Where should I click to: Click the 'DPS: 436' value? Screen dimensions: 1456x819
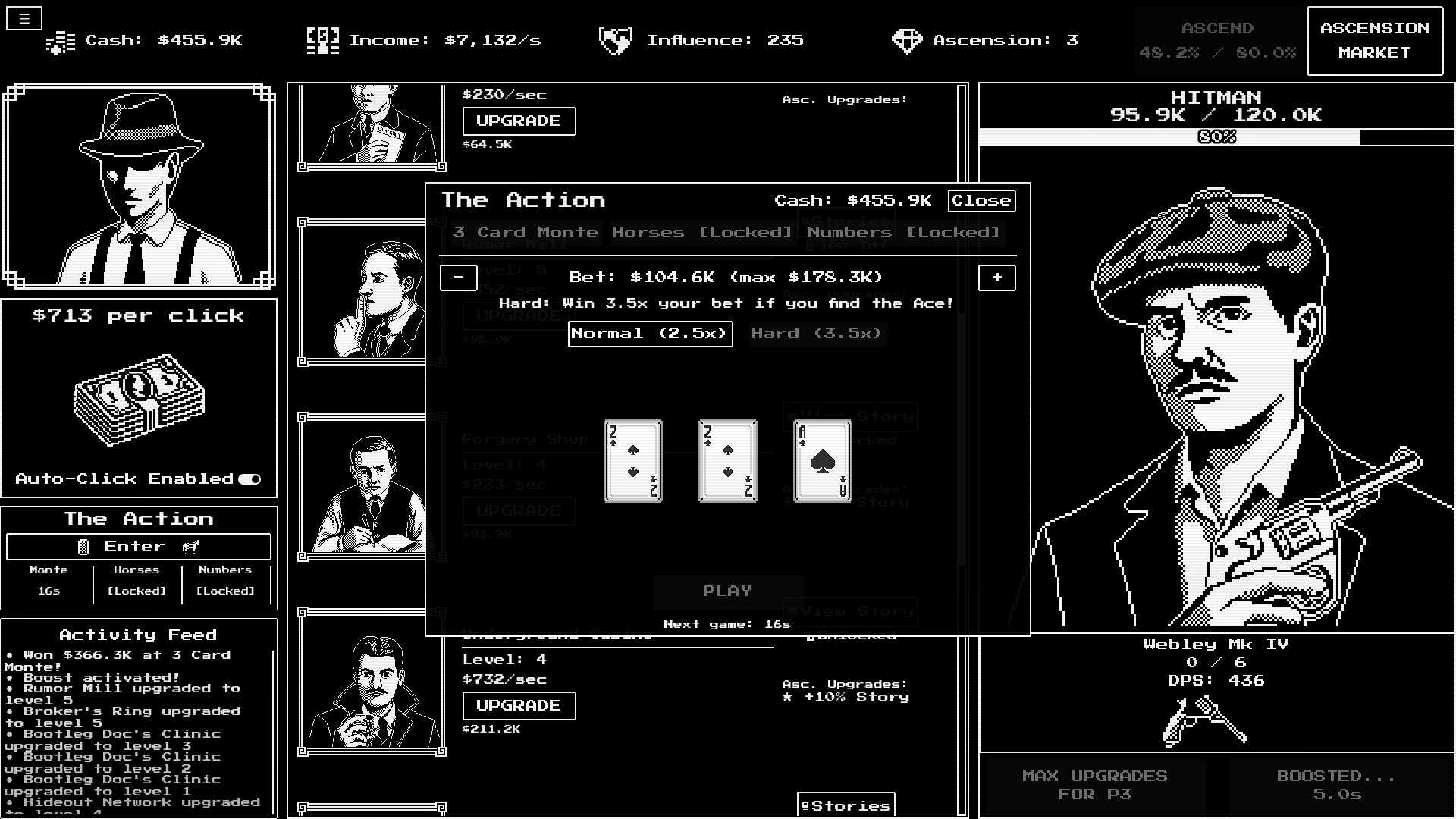[1216, 681]
